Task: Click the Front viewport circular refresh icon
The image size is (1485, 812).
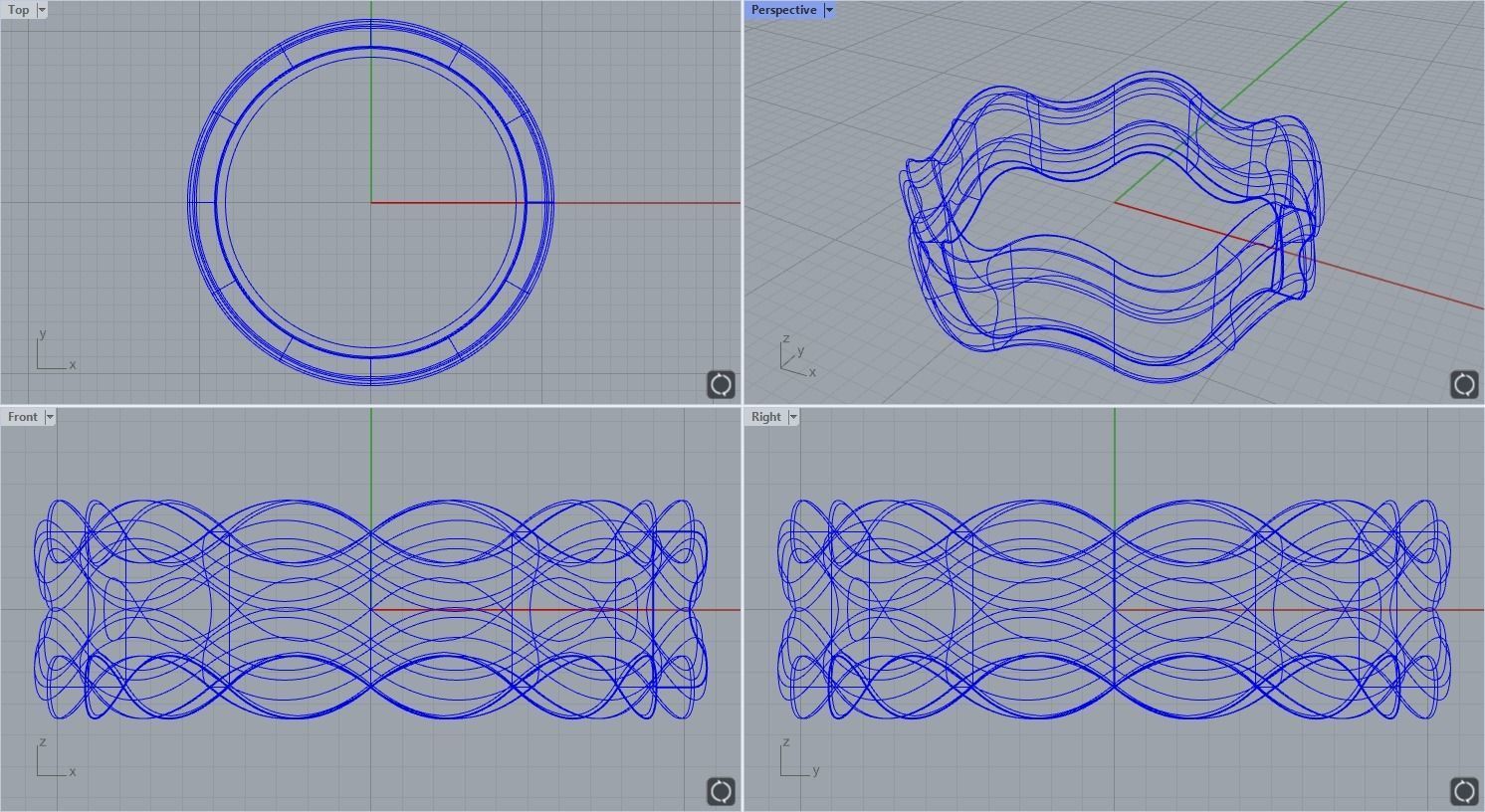Action: (721, 791)
